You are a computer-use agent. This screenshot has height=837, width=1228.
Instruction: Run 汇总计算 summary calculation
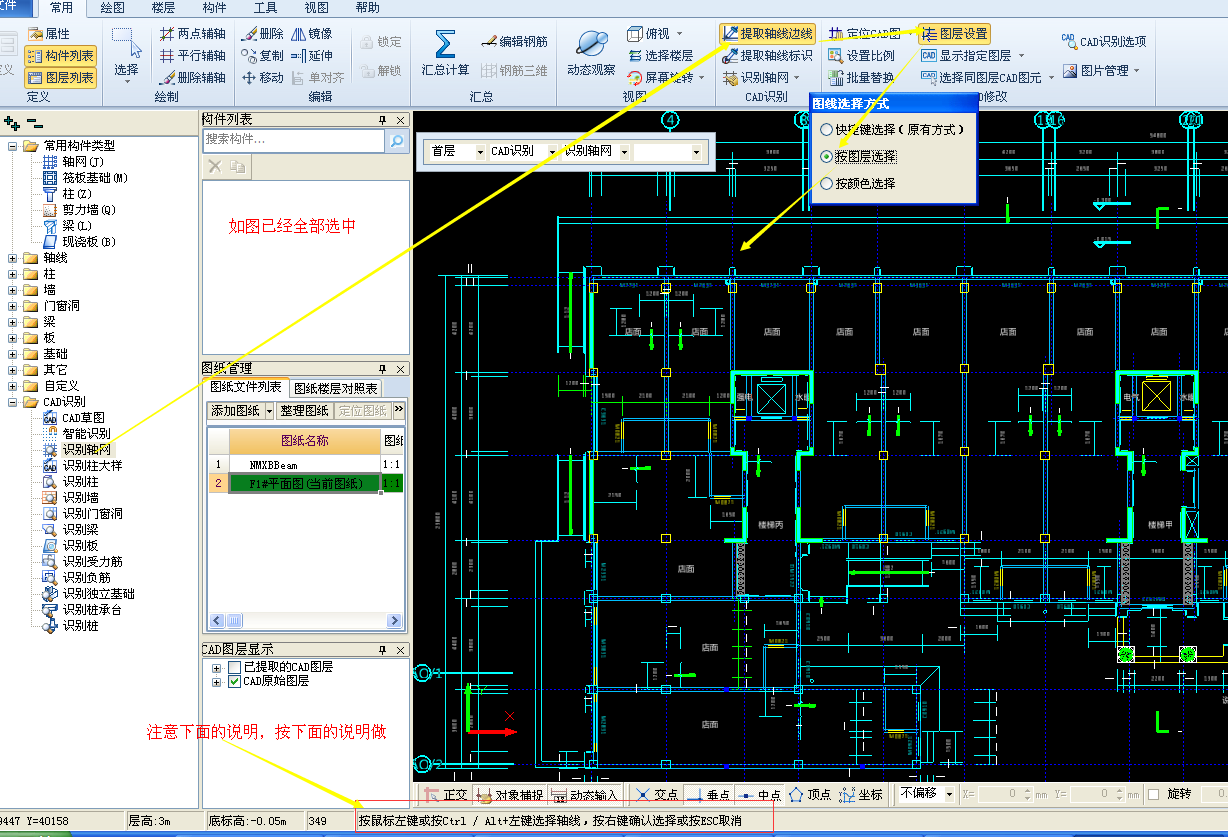pyautogui.click(x=445, y=53)
